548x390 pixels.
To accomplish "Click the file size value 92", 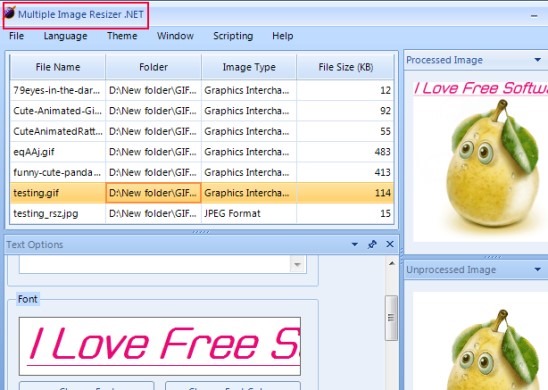I will pos(385,111).
